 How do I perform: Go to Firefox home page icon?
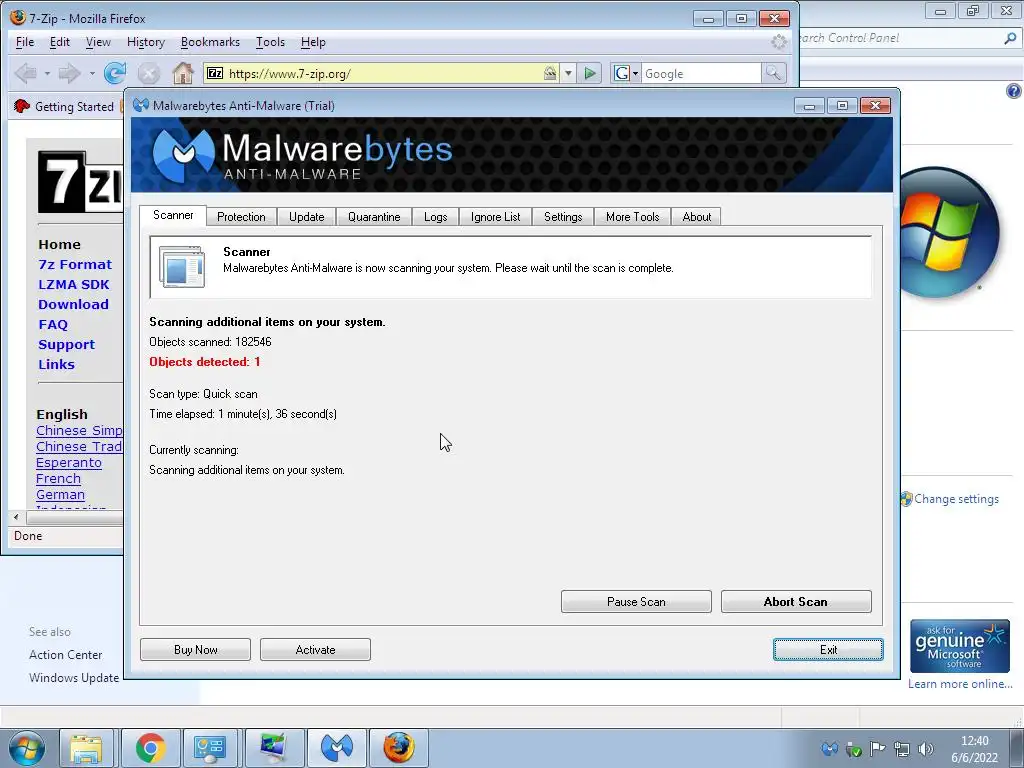pyautogui.click(x=183, y=73)
